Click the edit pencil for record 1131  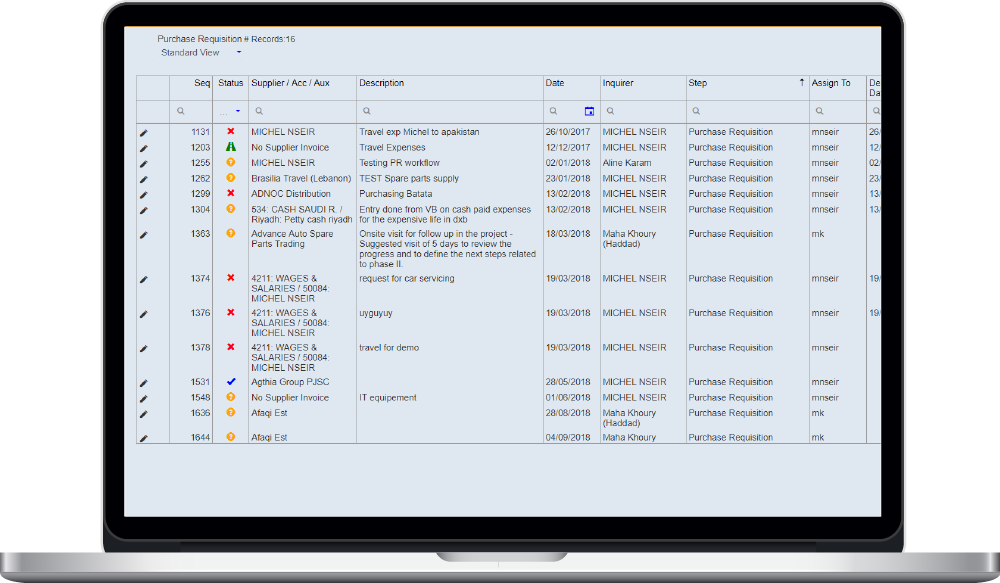tap(143, 132)
